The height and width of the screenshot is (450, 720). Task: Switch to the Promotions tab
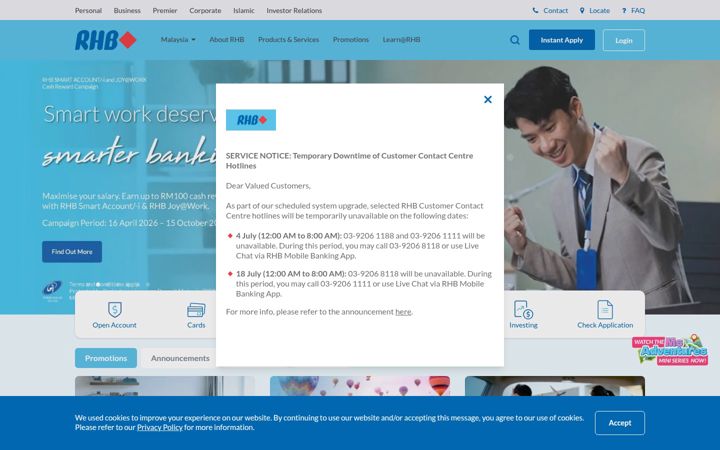coord(106,358)
